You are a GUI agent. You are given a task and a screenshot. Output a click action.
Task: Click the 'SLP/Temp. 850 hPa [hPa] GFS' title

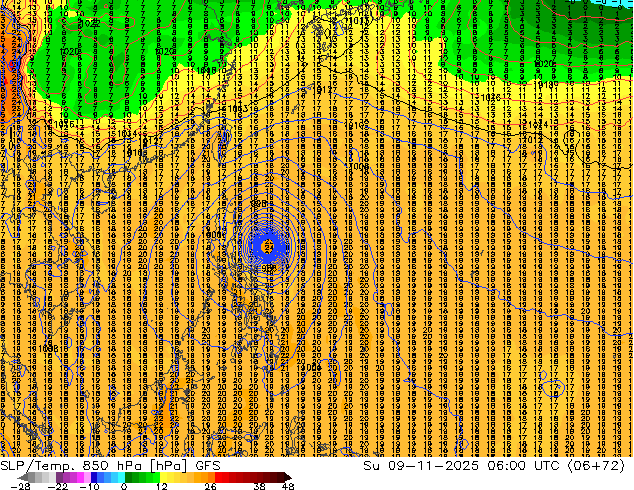tap(110, 466)
